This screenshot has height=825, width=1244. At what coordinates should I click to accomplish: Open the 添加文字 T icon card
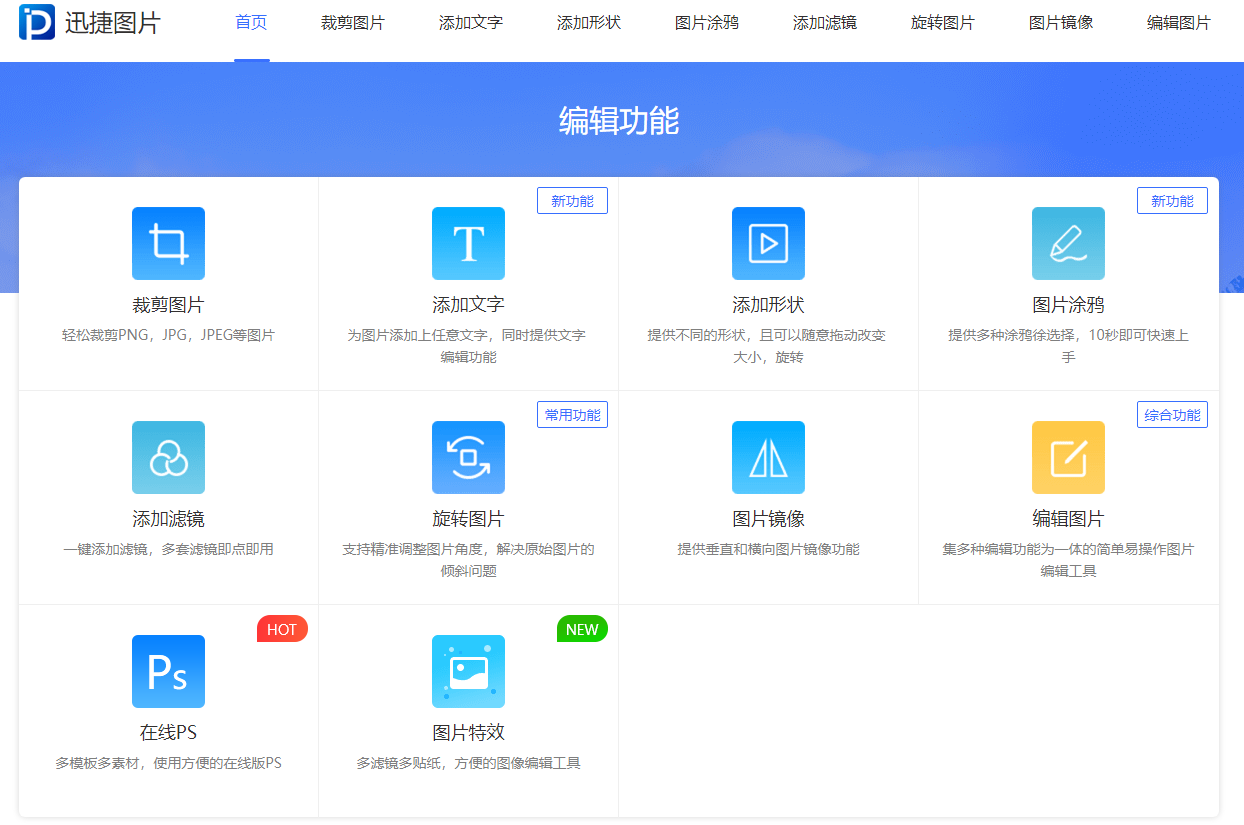pyautogui.click(x=468, y=243)
